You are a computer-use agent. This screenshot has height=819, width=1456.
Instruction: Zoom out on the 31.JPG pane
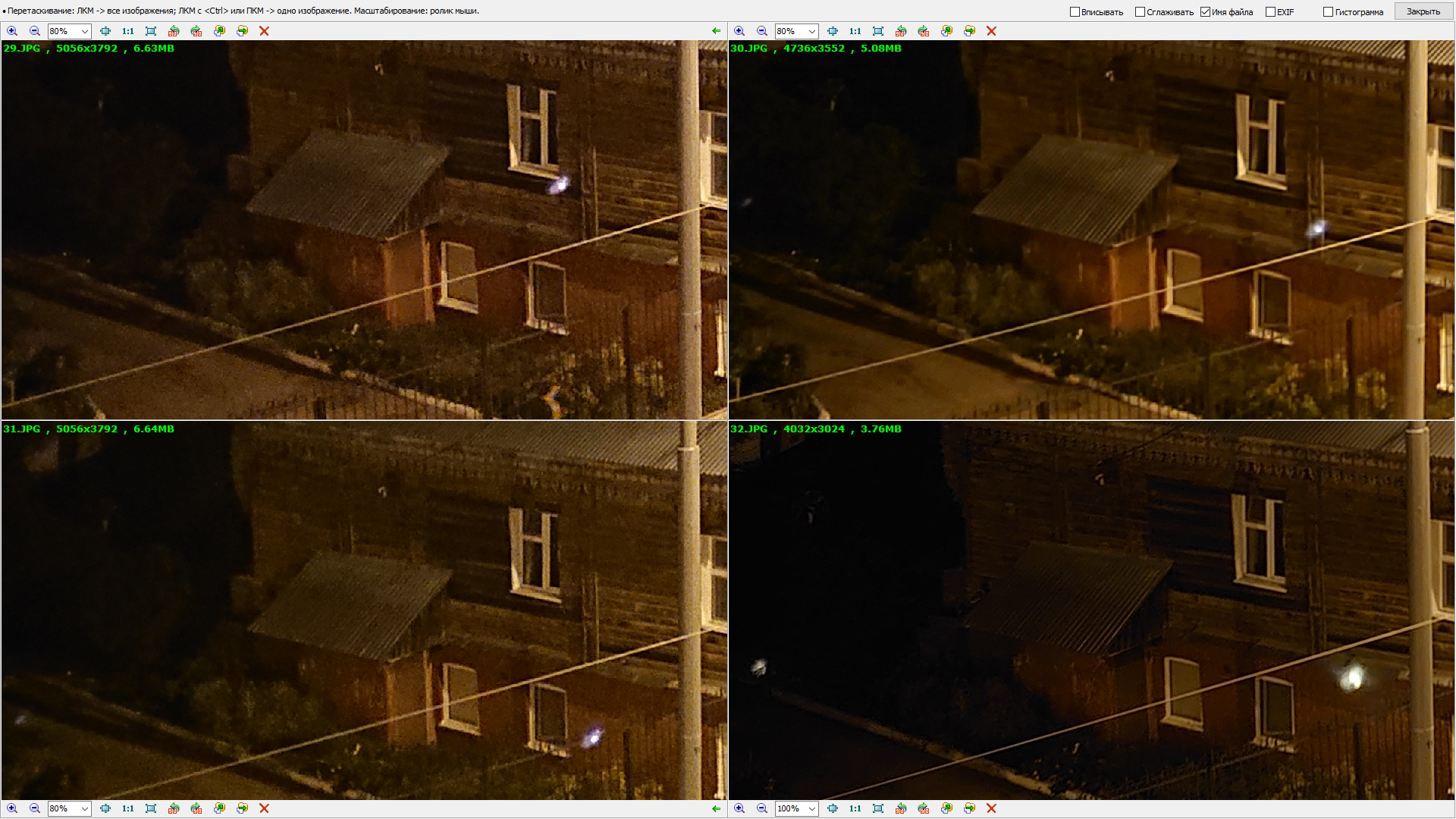(35, 808)
